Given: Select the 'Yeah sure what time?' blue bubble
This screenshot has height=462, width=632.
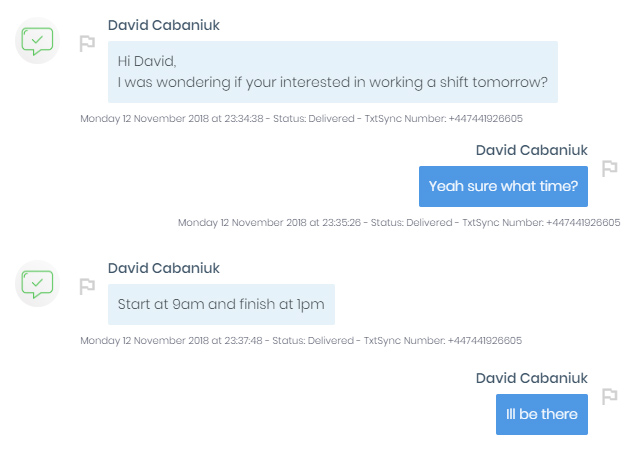Looking at the screenshot, I should click(503, 186).
